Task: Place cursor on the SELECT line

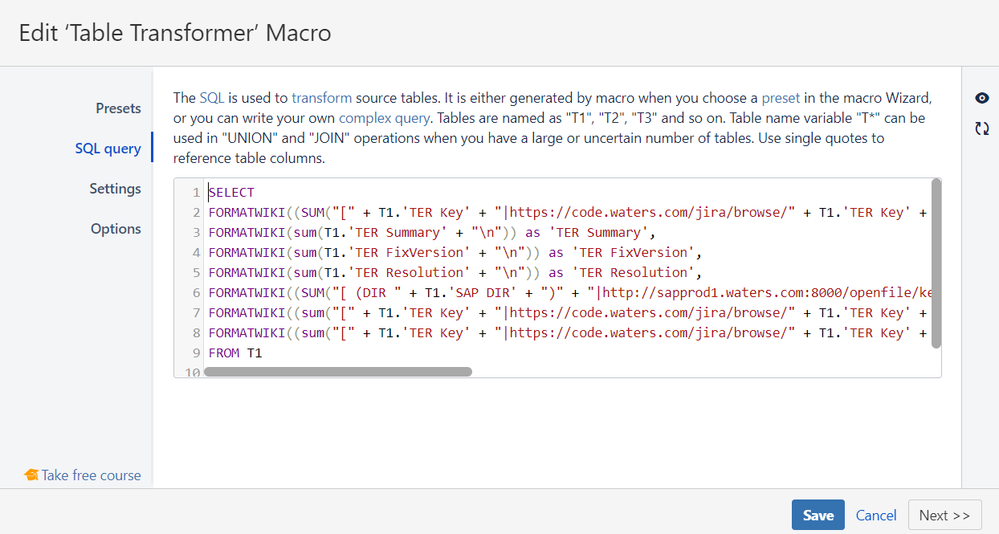Action: [x=231, y=192]
